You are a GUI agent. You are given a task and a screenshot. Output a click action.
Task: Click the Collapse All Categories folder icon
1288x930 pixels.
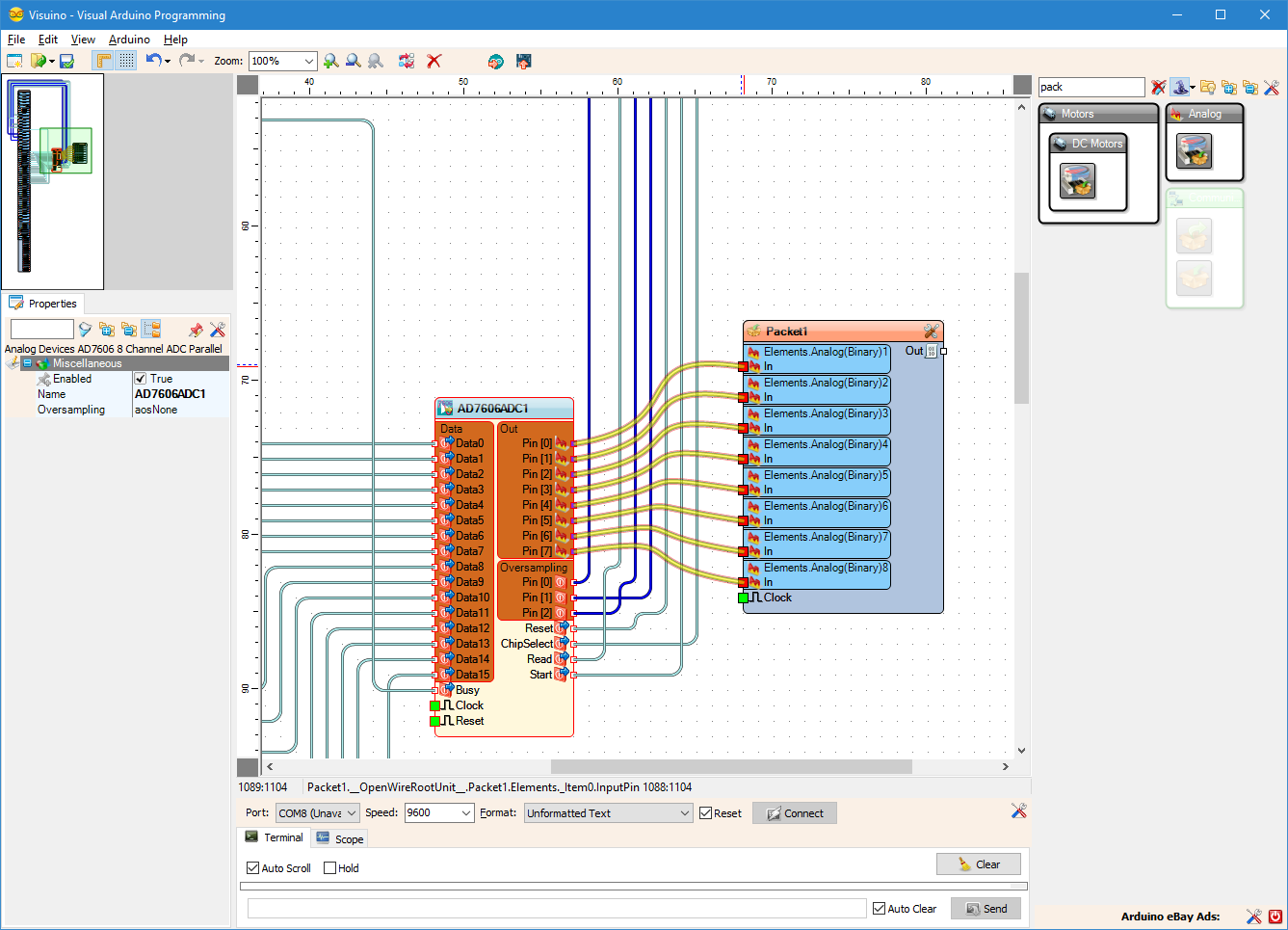click(1250, 87)
